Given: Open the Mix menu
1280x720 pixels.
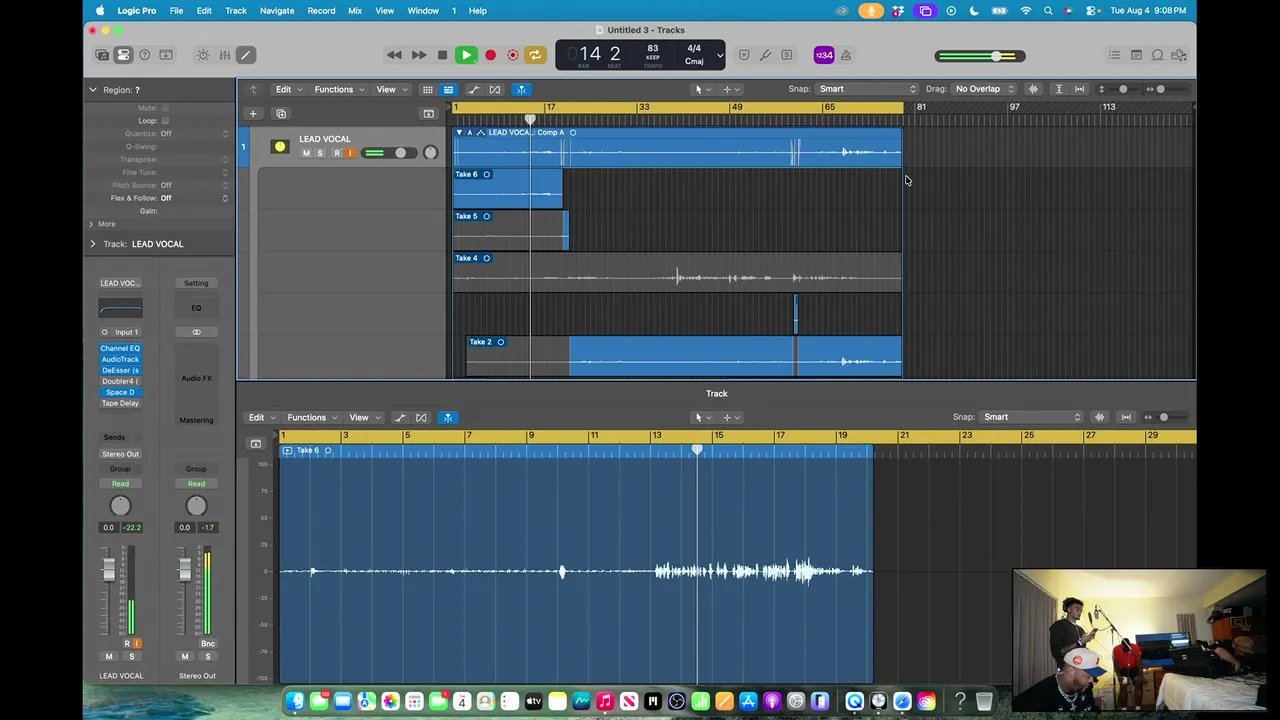Looking at the screenshot, I should point(355,11).
